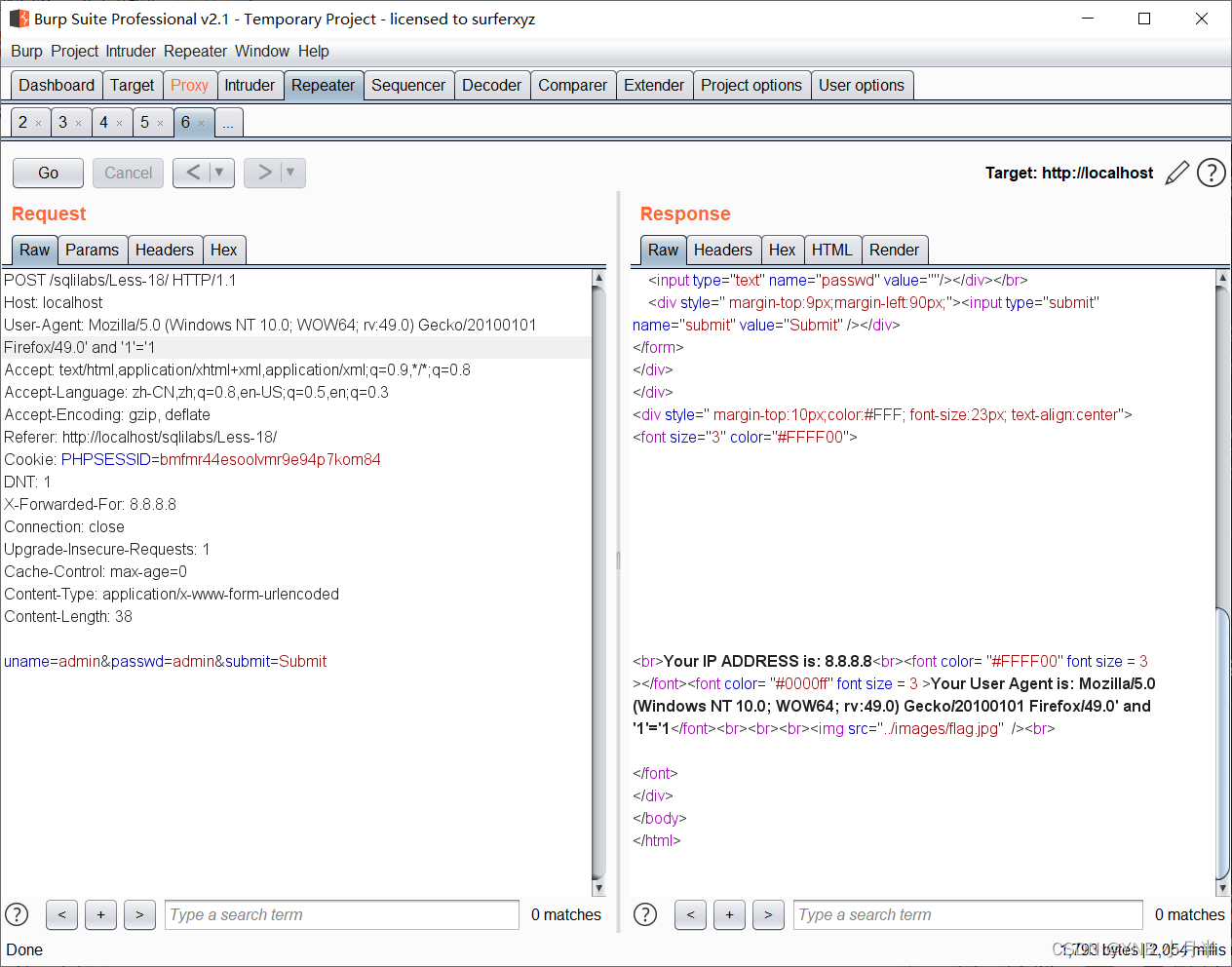The height and width of the screenshot is (967, 1232).
Task: Select Repeater sub-tab 4
Action: point(104,123)
